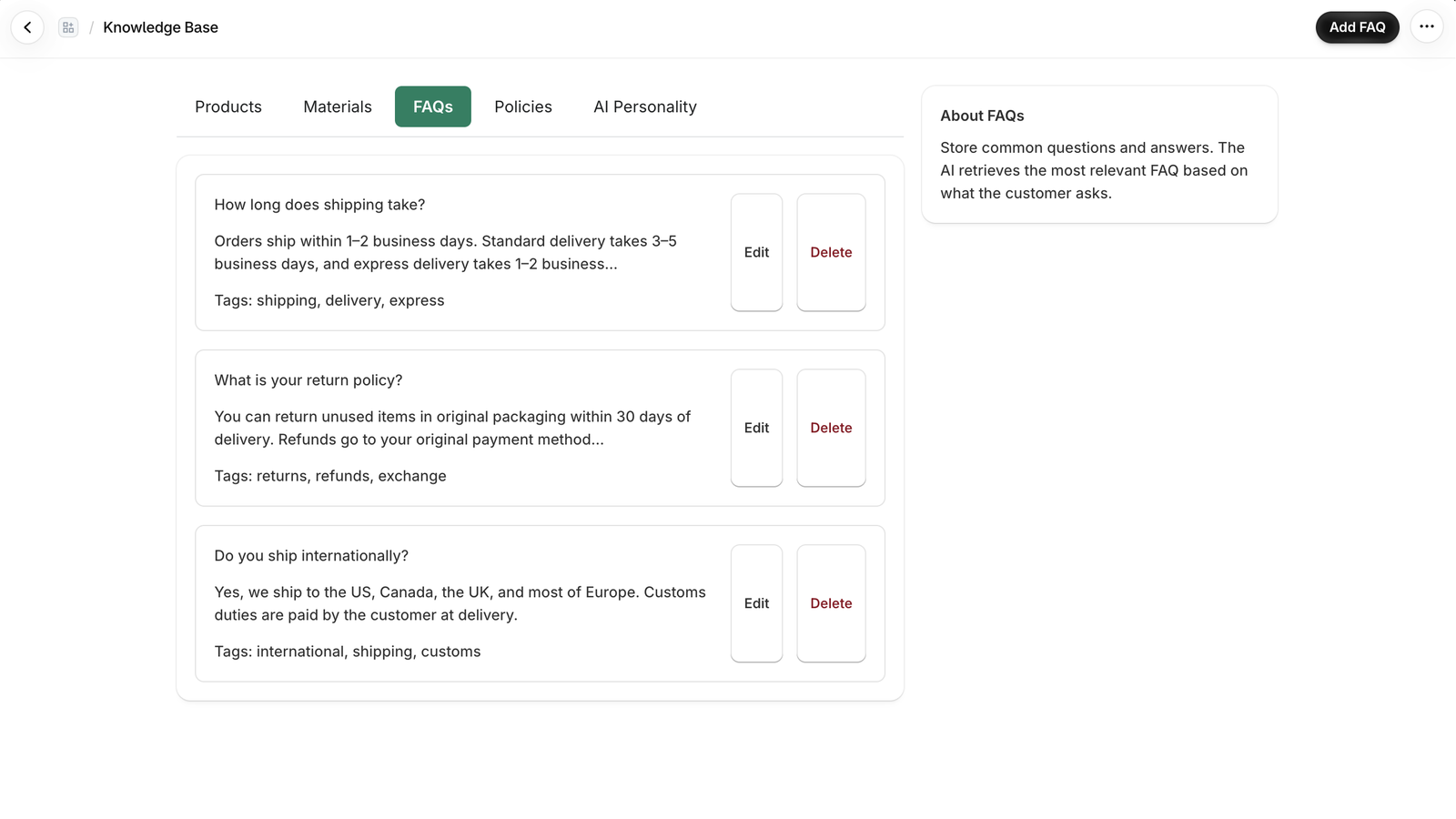Delete the shipping time FAQ

(x=831, y=252)
